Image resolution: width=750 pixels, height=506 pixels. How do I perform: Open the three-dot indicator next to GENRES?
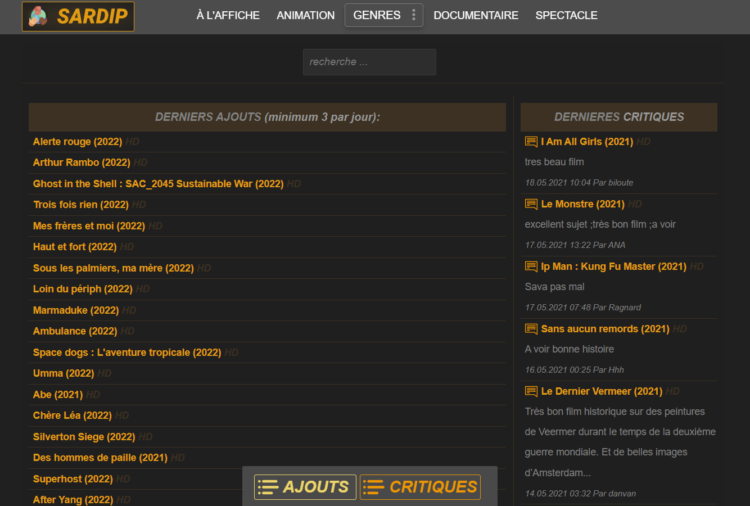click(414, 15)
